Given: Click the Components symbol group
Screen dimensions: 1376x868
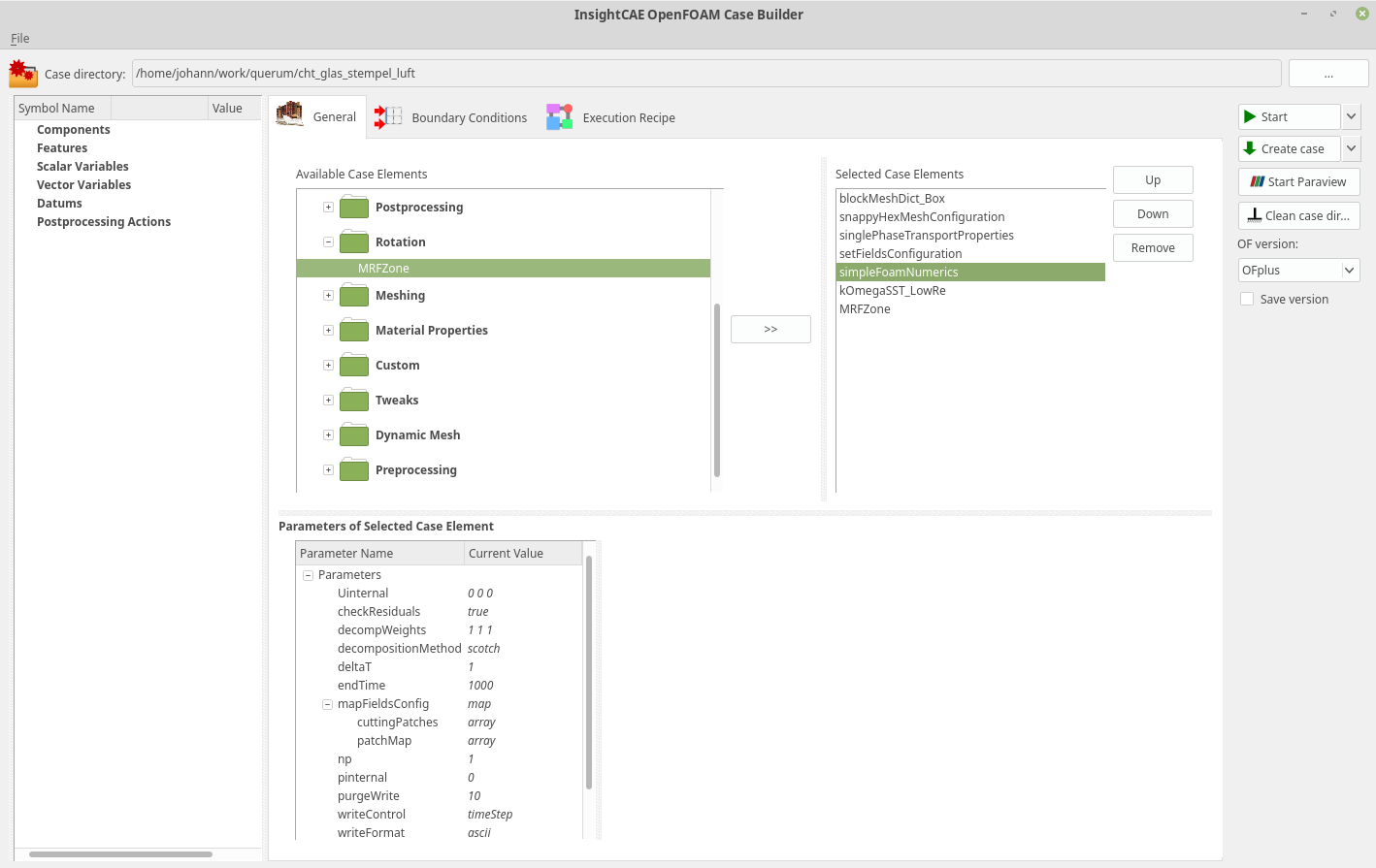Looking at the screenshot, I should pyautogui.click(x=74, y=129).
